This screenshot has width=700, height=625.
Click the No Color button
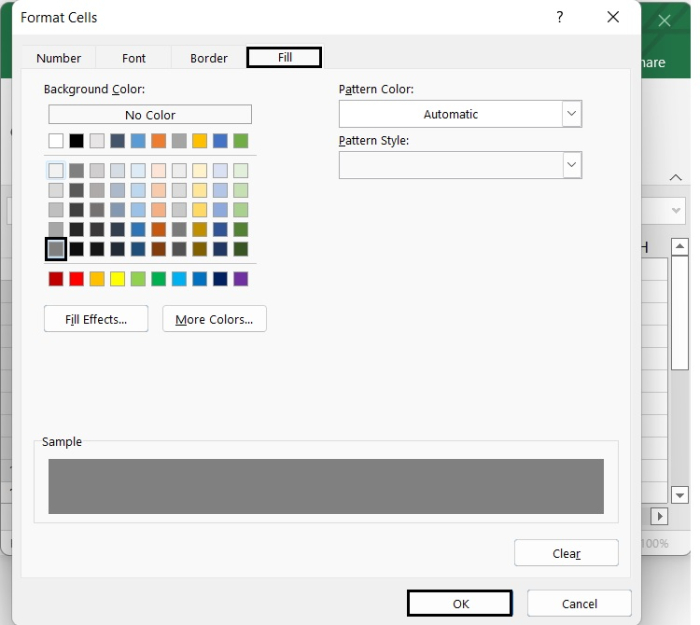[150, 115]
